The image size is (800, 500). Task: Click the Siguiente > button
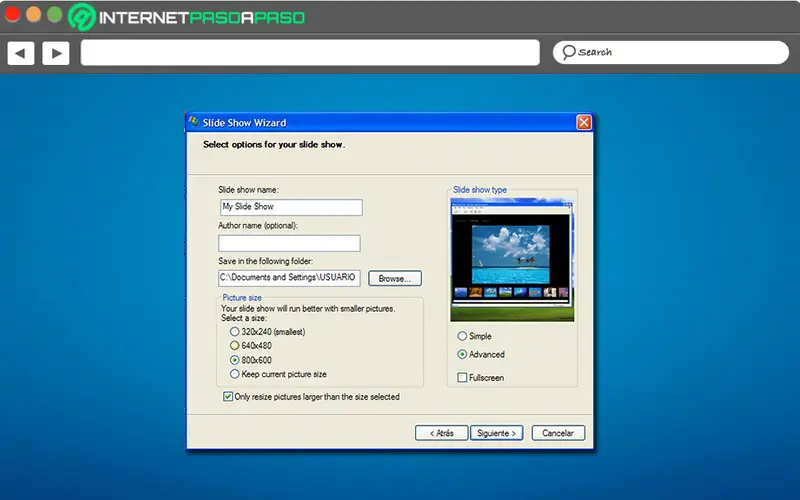click(496, 433)
